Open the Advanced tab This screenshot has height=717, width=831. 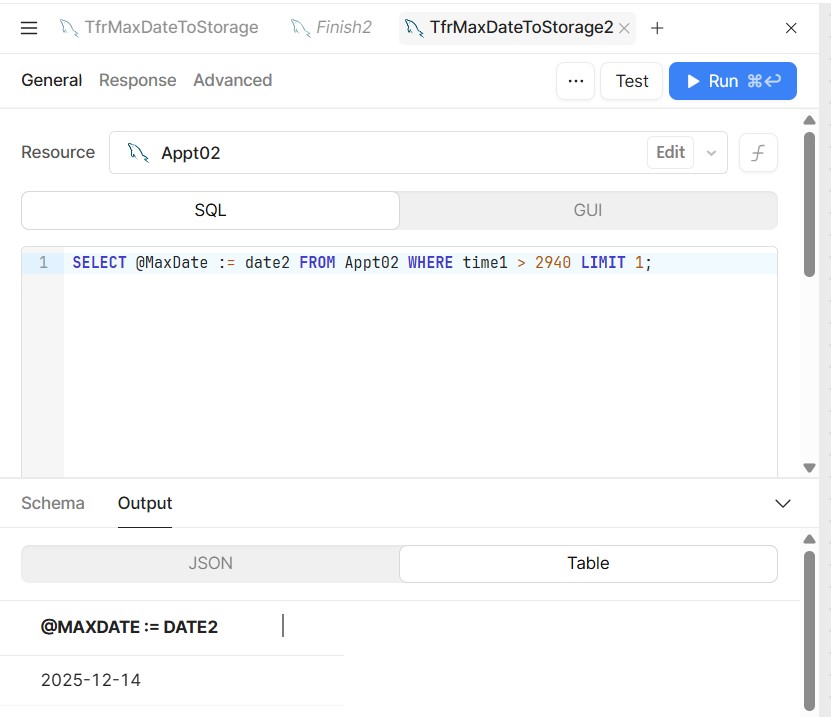[x=232, y=80]
